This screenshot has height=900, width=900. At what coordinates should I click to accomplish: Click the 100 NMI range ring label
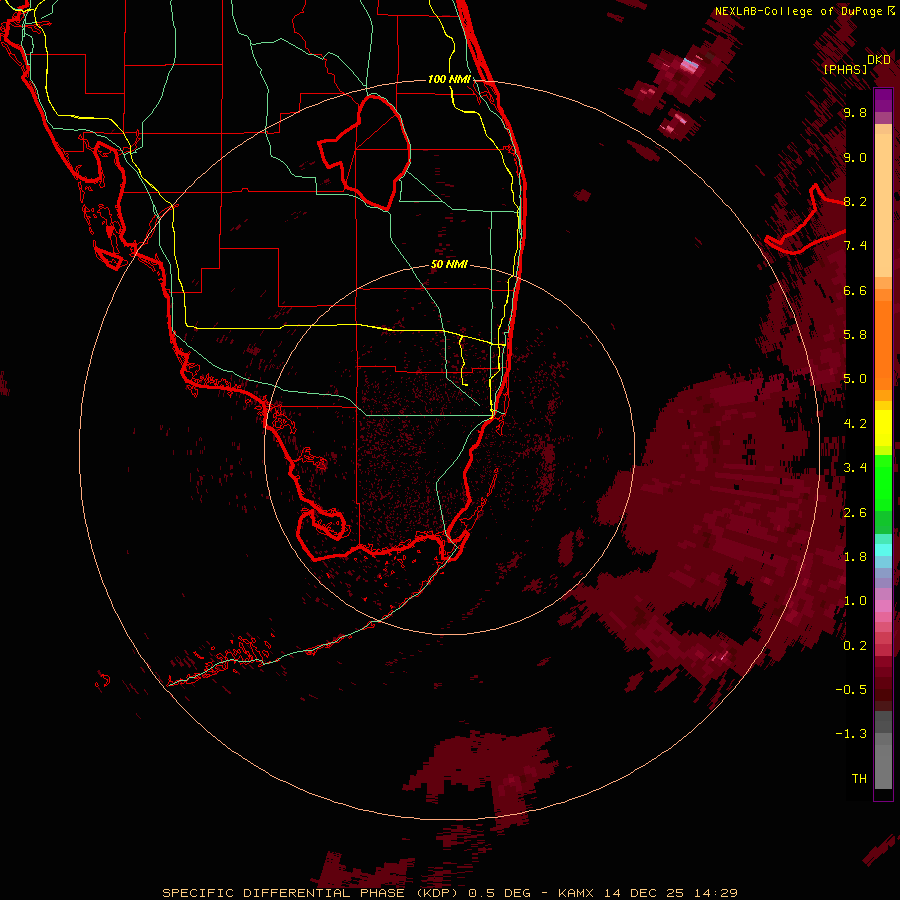click(x=449, y=79)
